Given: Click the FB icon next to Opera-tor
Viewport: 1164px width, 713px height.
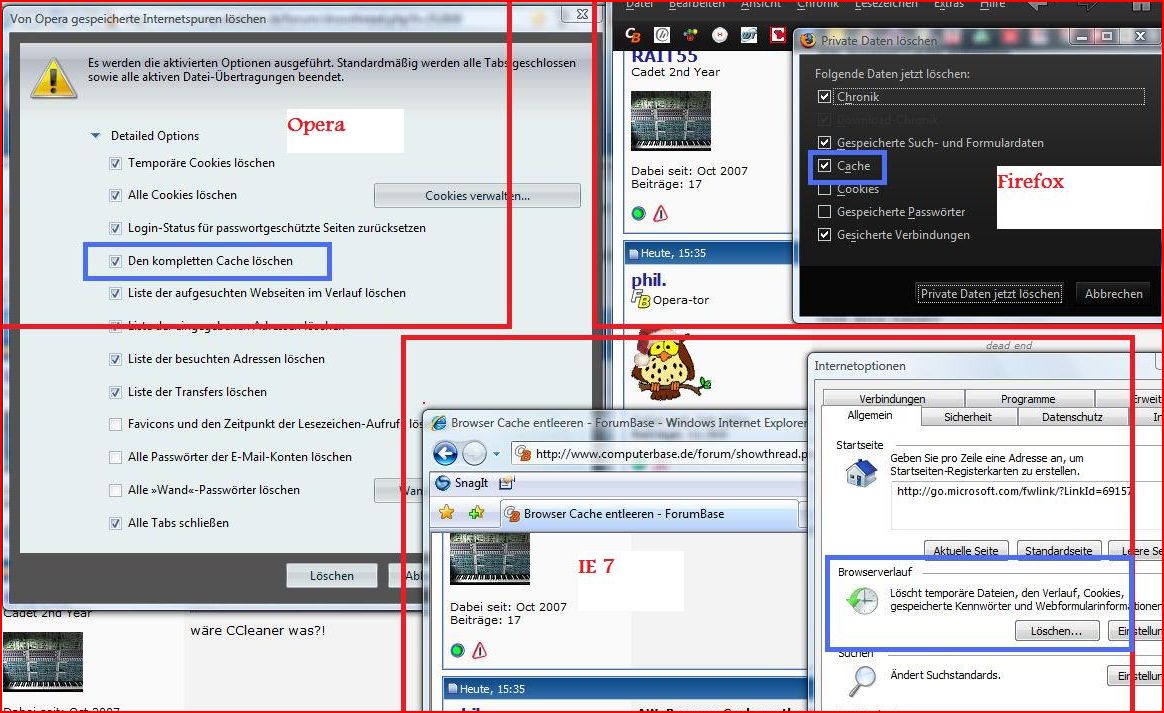Looking at the screenshot, I should click(x=640, y=299).
